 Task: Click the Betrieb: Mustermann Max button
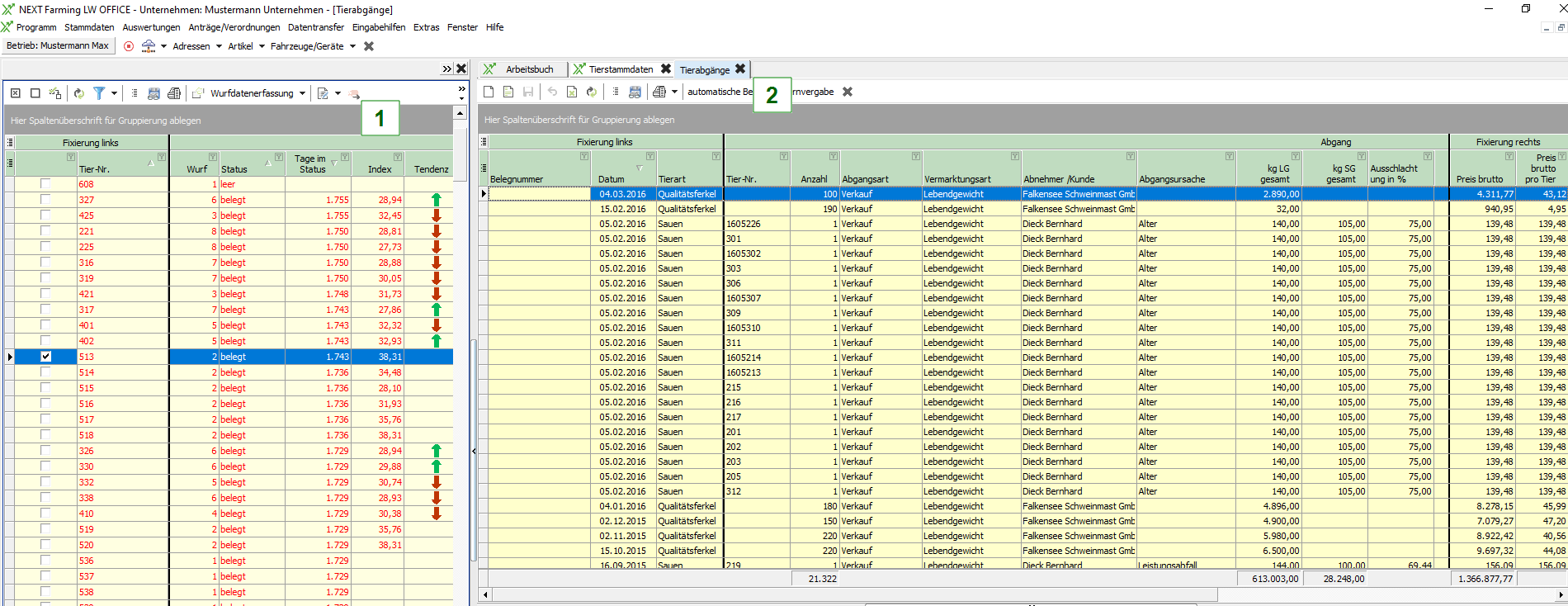tap(58, 46)
